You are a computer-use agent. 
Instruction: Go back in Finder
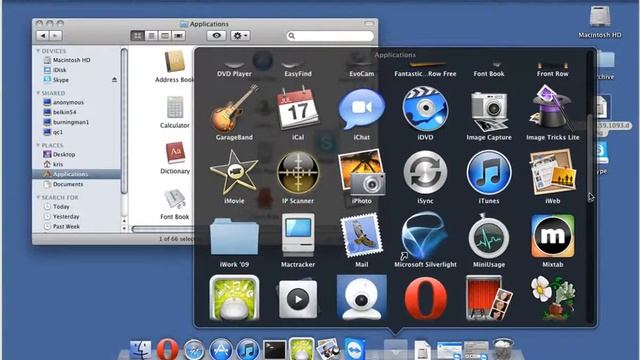(x=42, y=36)
